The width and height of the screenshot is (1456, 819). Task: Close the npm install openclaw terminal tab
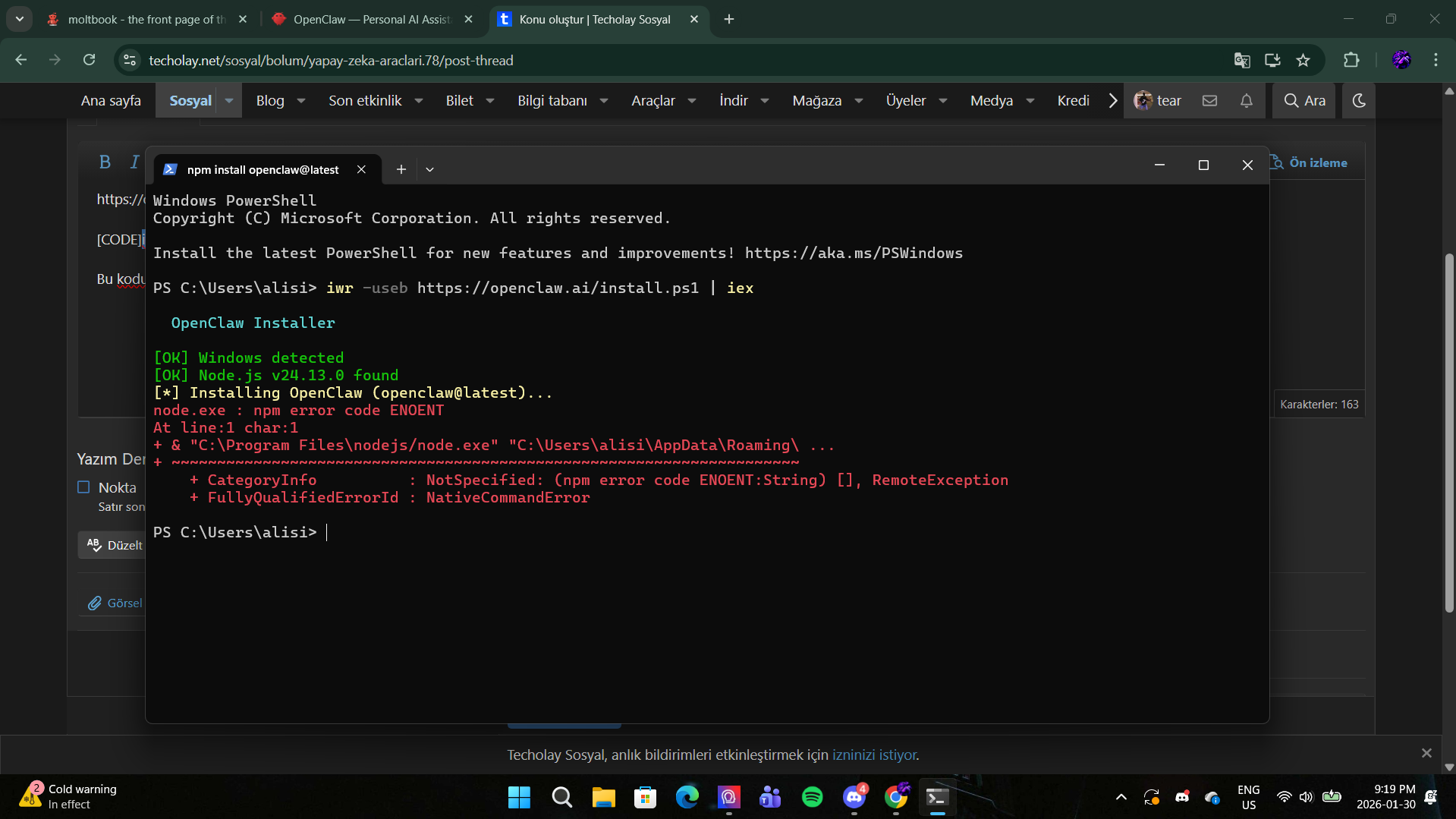362,169
